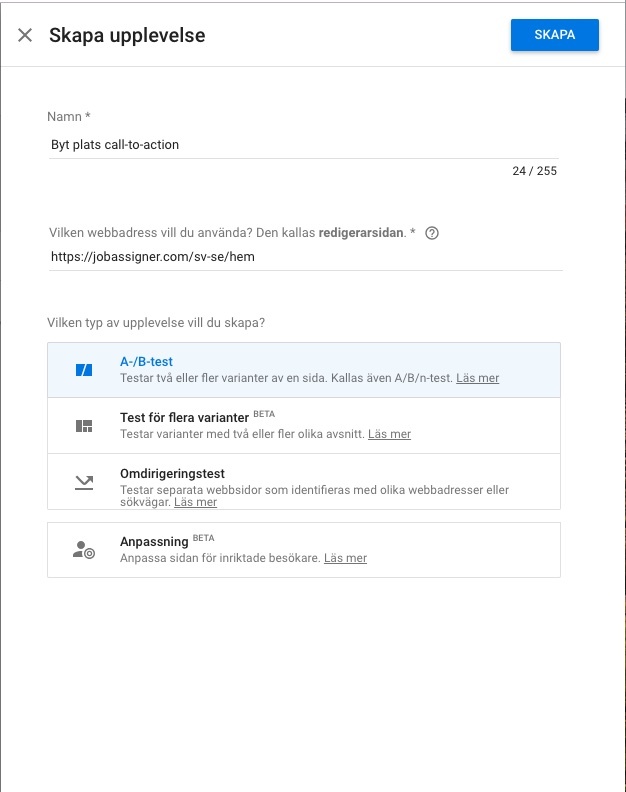Follow Läs mer link for Omdirigeringstest
The image size is (626, 792).
(x=195, y=502)
